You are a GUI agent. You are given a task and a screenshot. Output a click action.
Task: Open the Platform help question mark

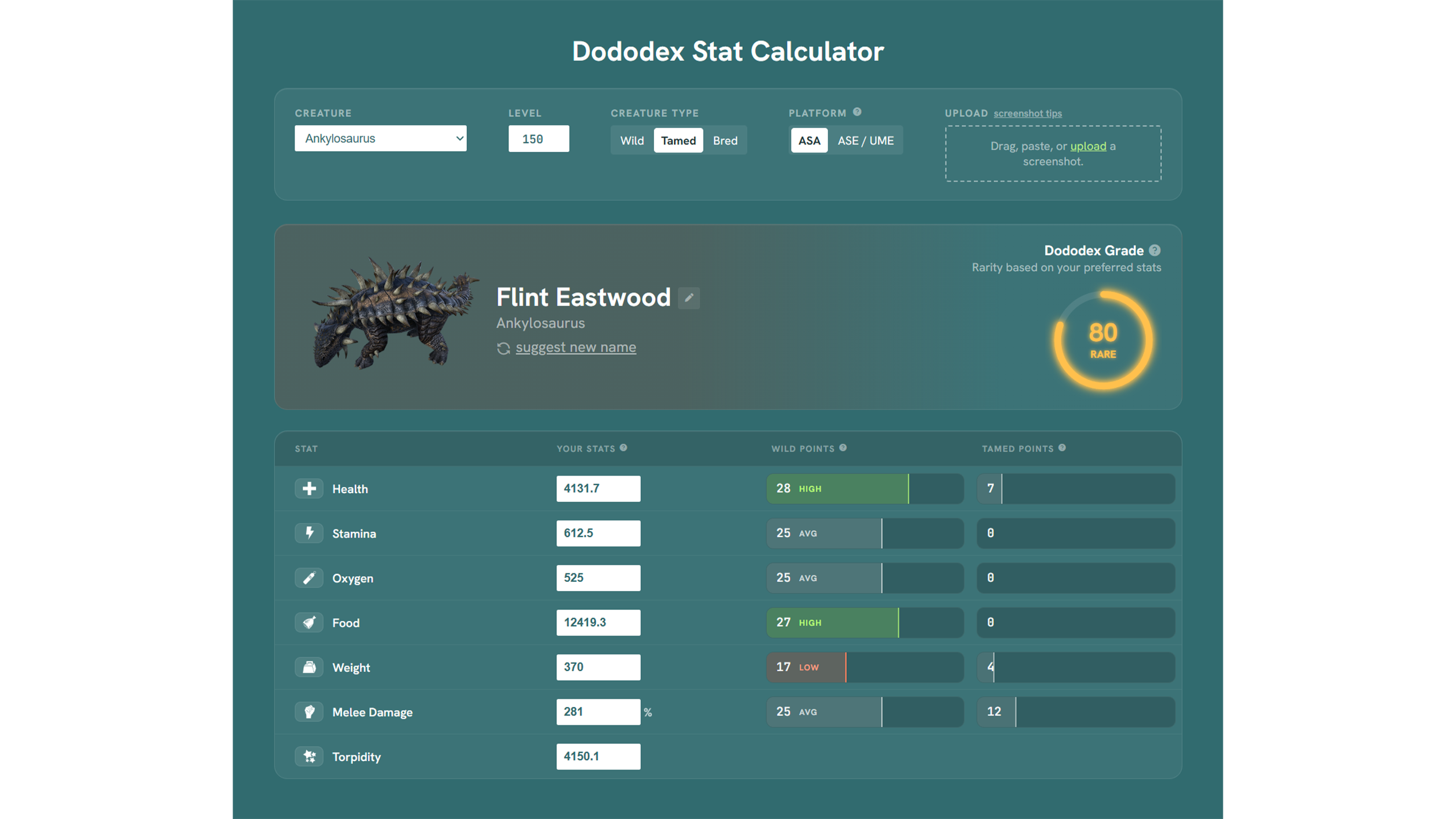857,112
